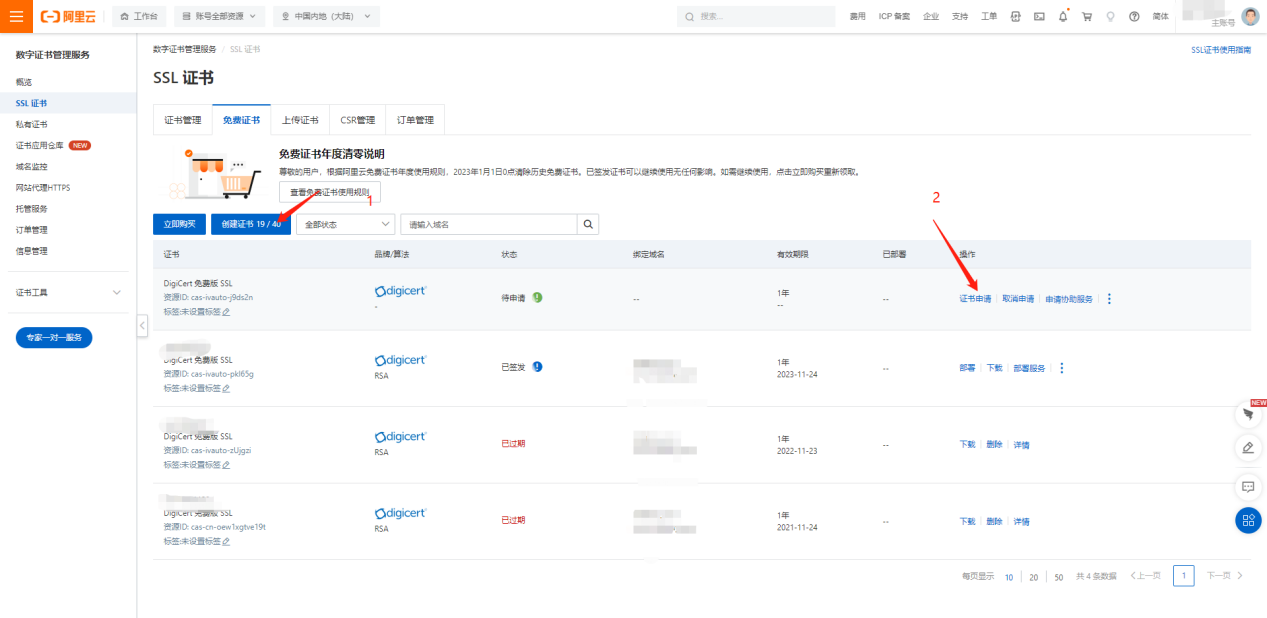Image resolution: width=1267 pixels, height=618 pixels.
Task: Open user avatar menu
Action: (x=1251, y=17)
